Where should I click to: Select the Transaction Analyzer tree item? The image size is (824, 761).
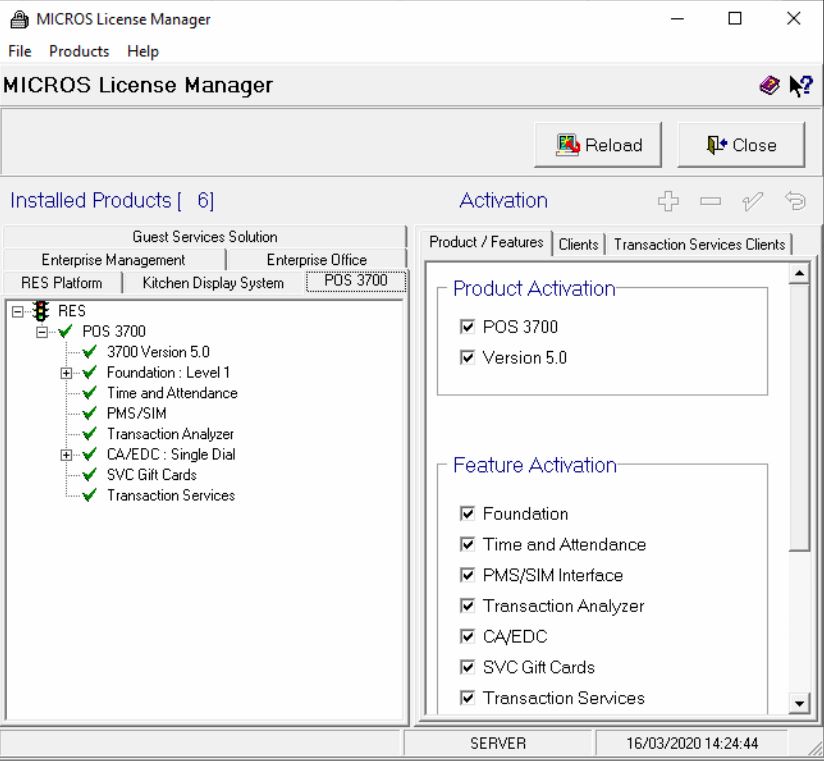click(170, 434)
